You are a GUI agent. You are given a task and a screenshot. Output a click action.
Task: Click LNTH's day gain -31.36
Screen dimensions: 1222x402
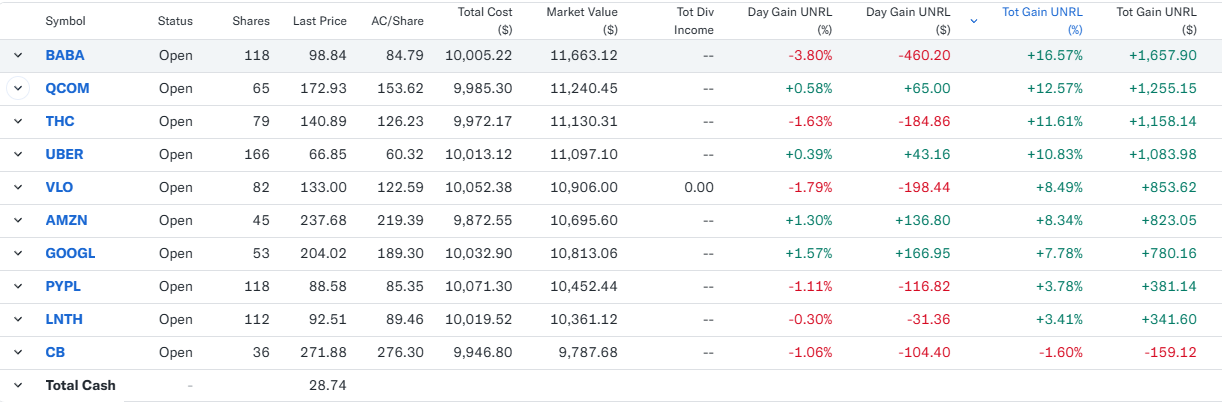(929, 320)
